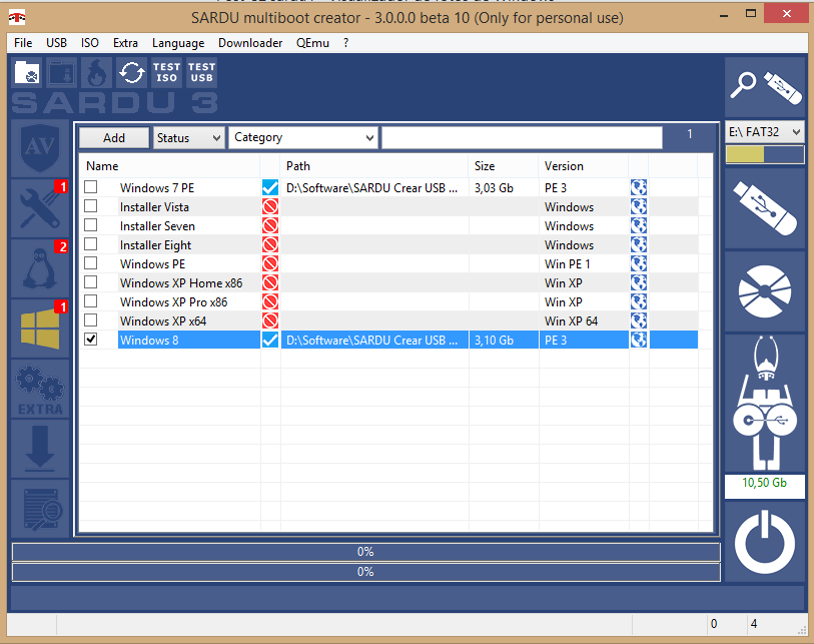The height and width of the screenshot is (644, 814).
Task: Click the globe icon for Windows 7 PE
Action: tap(639, 187)
